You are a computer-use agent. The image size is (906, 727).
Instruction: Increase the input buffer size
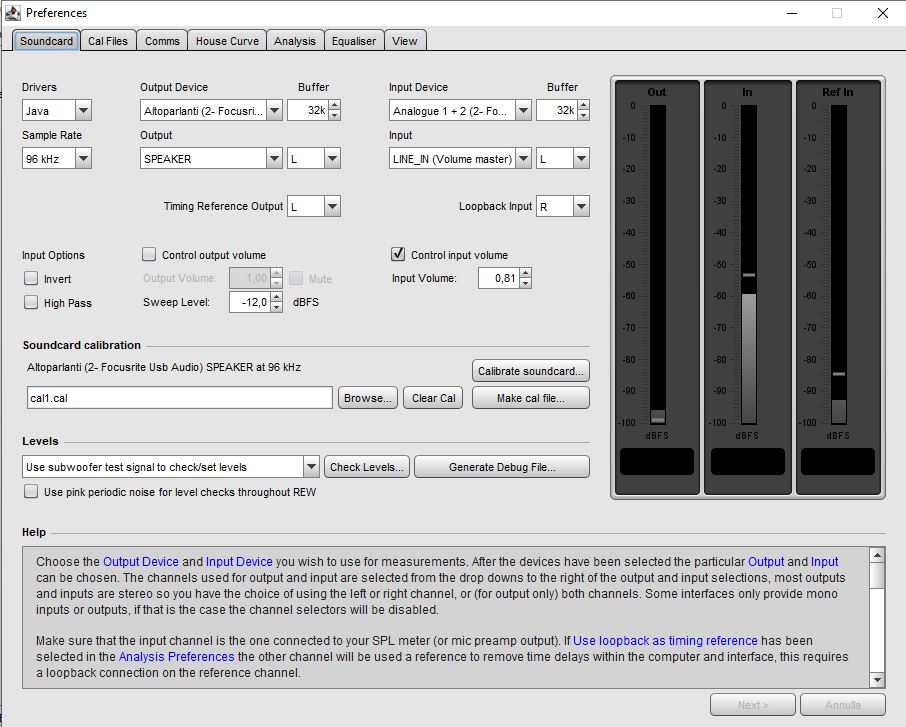click(584, 105)
